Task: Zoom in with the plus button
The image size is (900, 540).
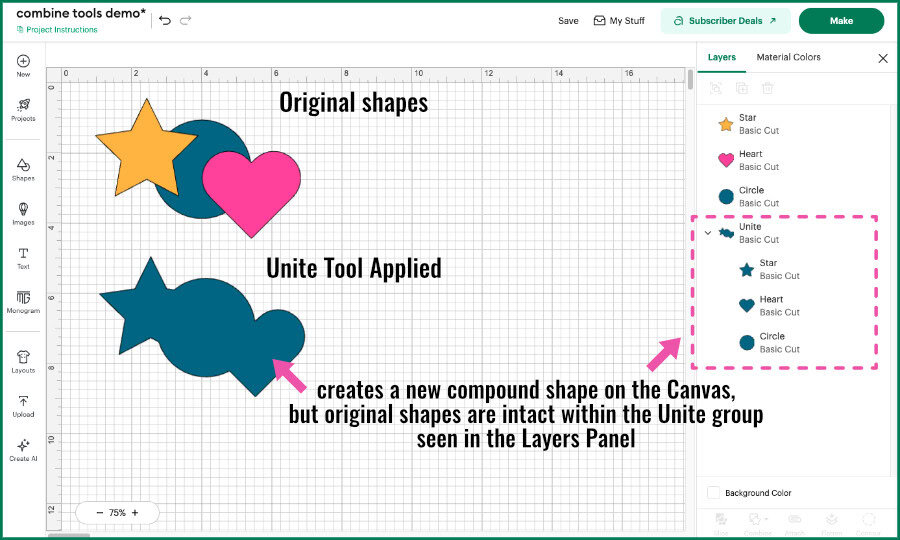Action: tap(135, 513)
